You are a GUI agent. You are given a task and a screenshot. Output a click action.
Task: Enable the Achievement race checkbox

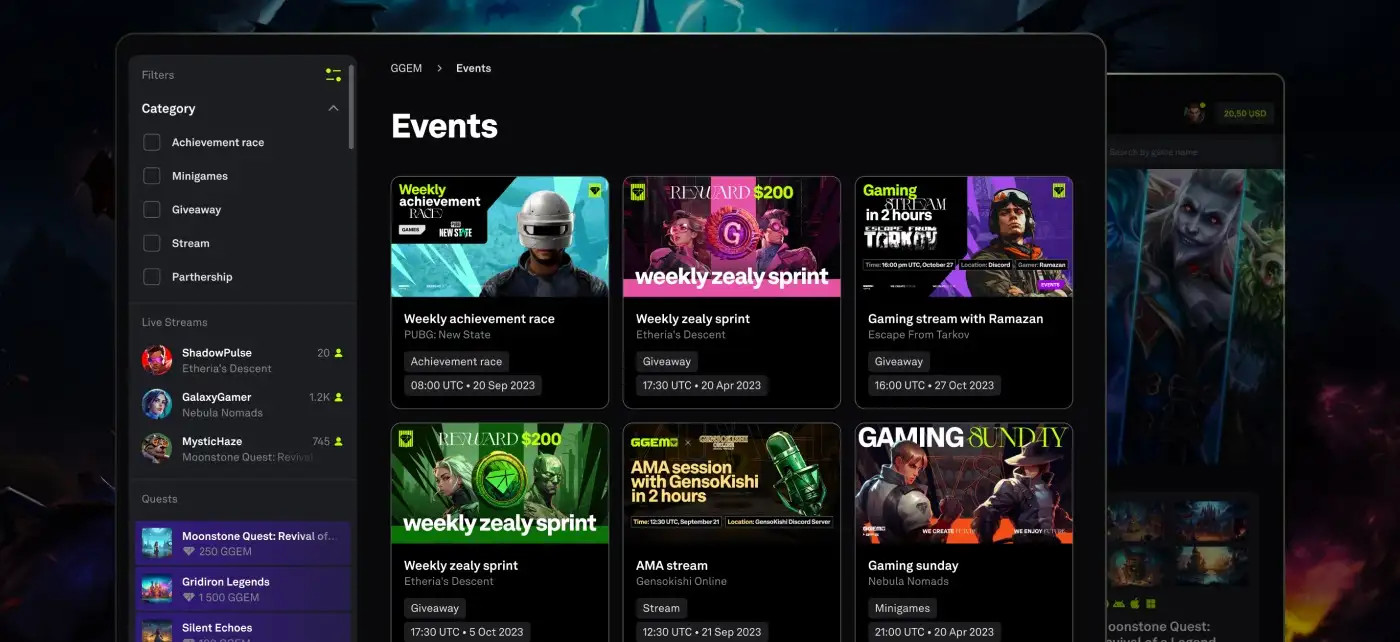click(152, 142)
